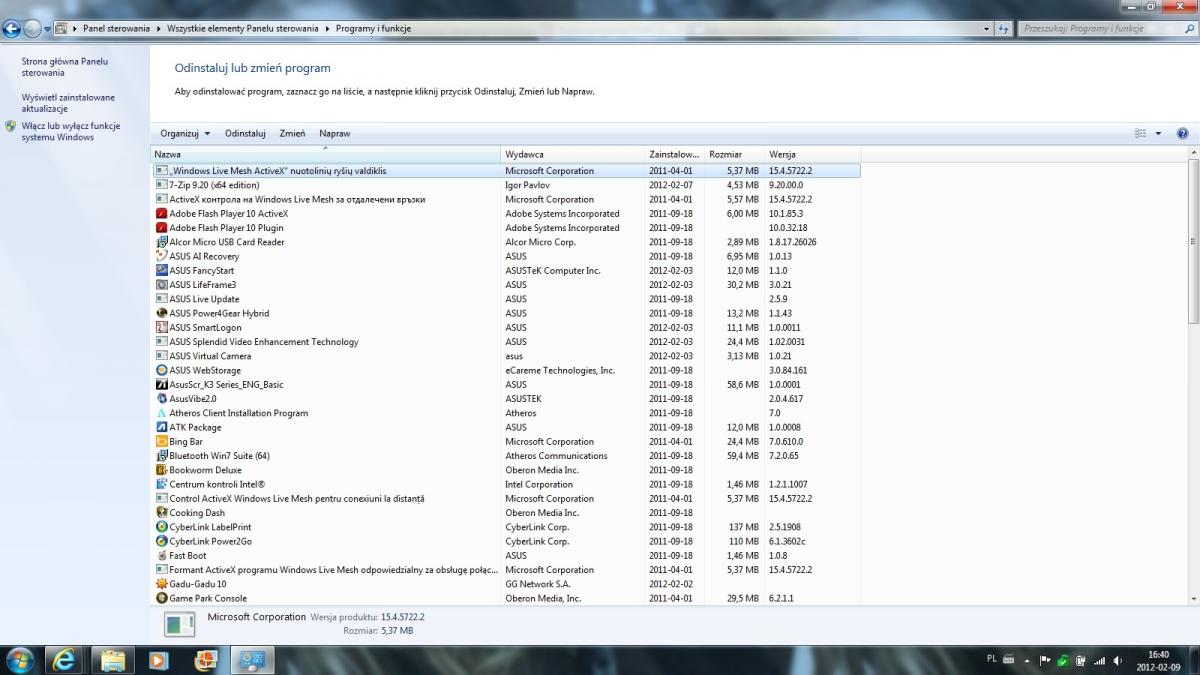1200x675 pixels.
Task: Click the ASUS WebStorage icon
Action: point(161,370)
